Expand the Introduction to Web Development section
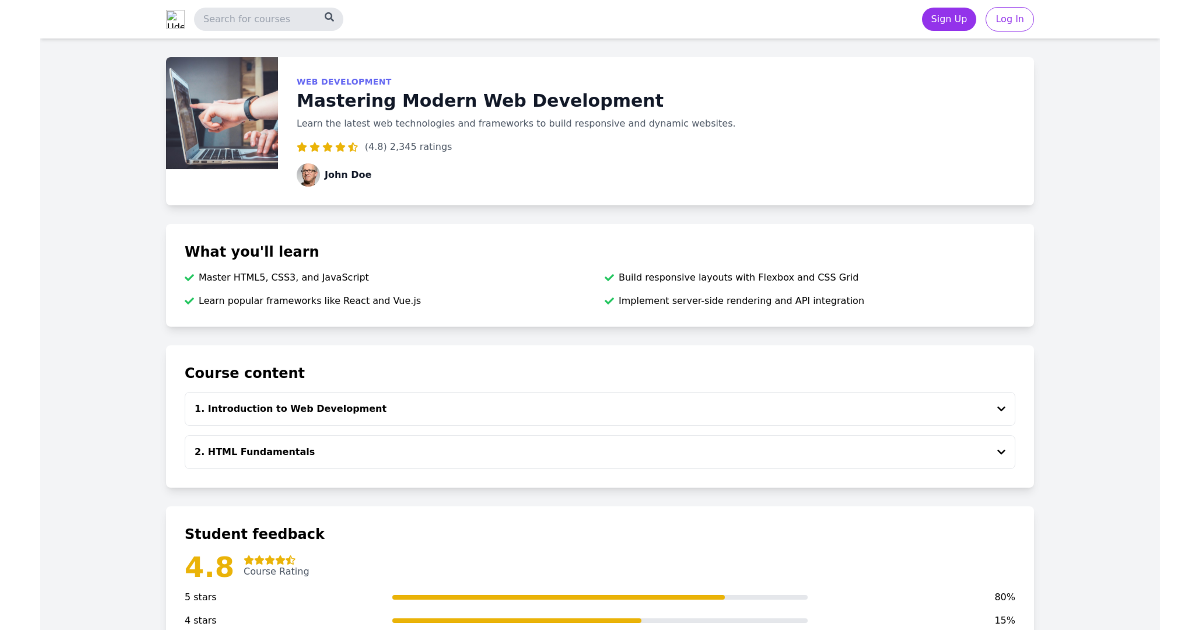The height and width of the screenshot is (630, 1200). pyautogui.click(x=600, y=408)
